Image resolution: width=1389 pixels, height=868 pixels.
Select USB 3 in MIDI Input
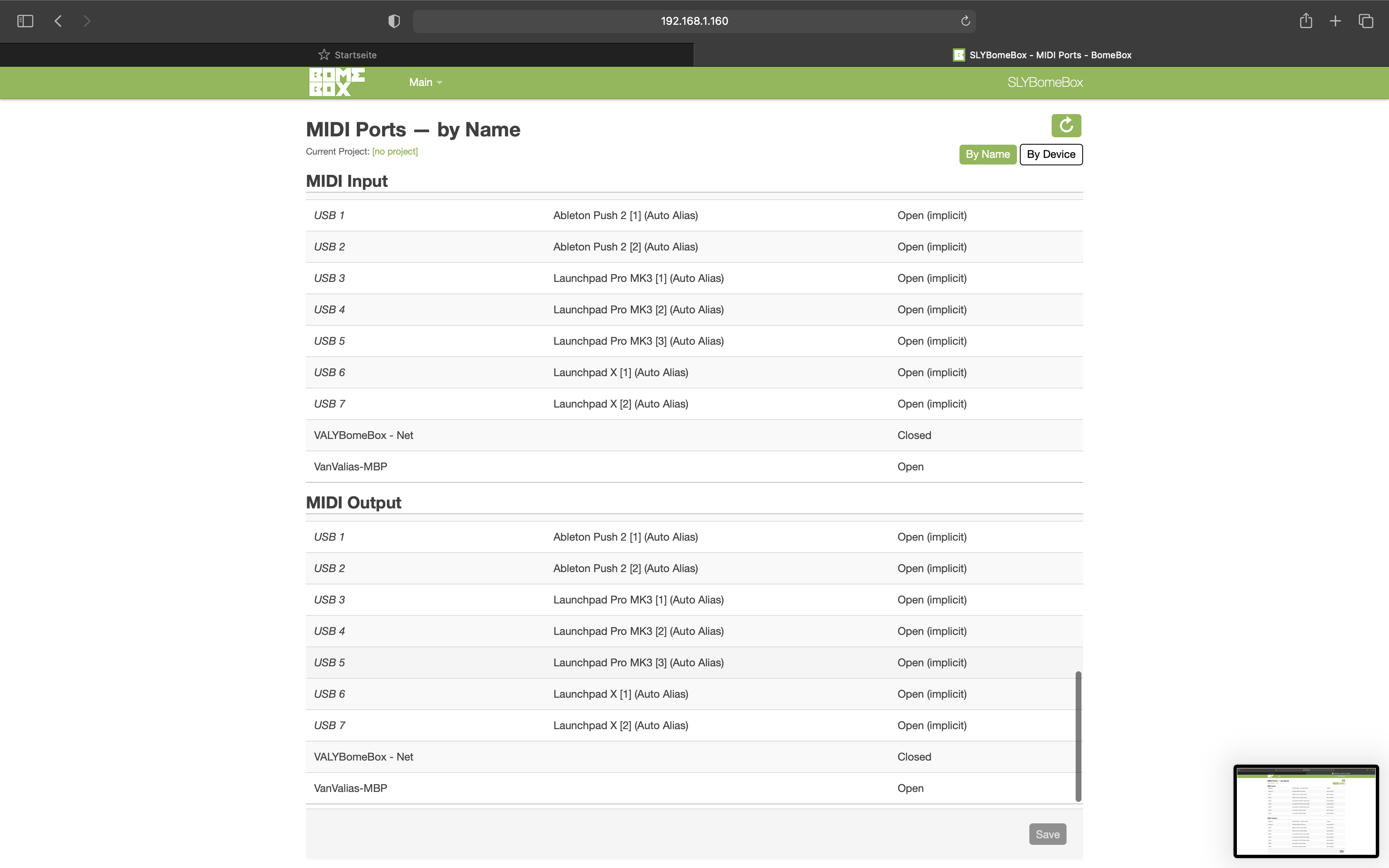pyautogui.click(x=329, y=279)
